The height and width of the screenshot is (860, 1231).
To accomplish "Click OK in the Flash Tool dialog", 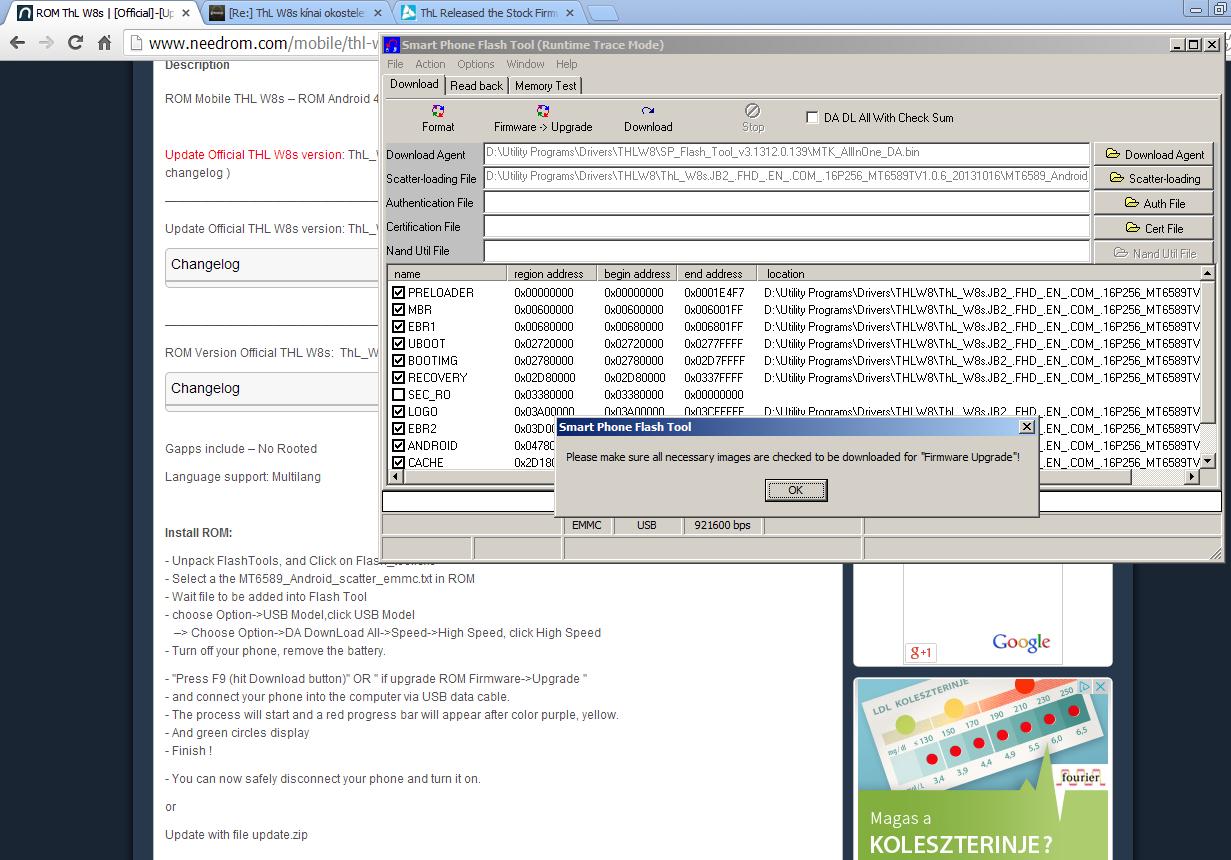I will (x=796, y=490).
